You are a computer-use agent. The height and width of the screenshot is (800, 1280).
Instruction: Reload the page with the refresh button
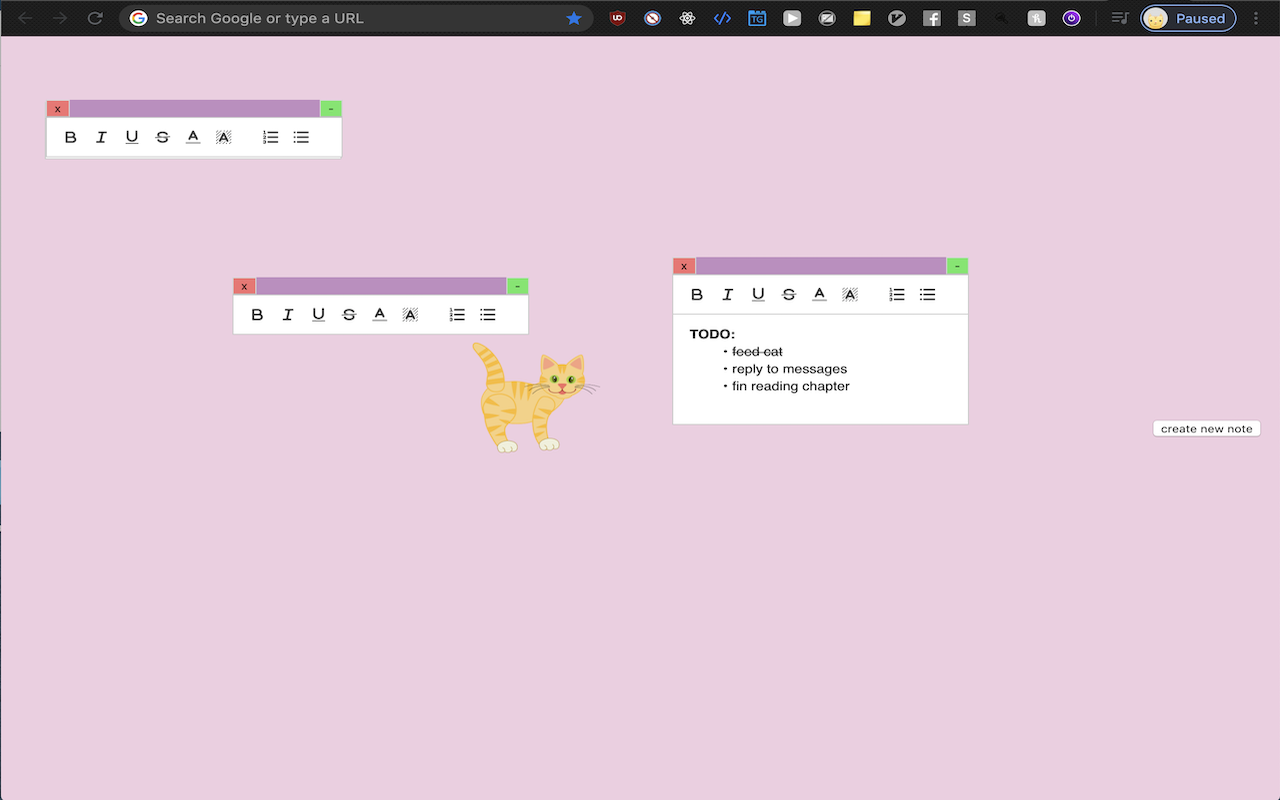point(95,18)
